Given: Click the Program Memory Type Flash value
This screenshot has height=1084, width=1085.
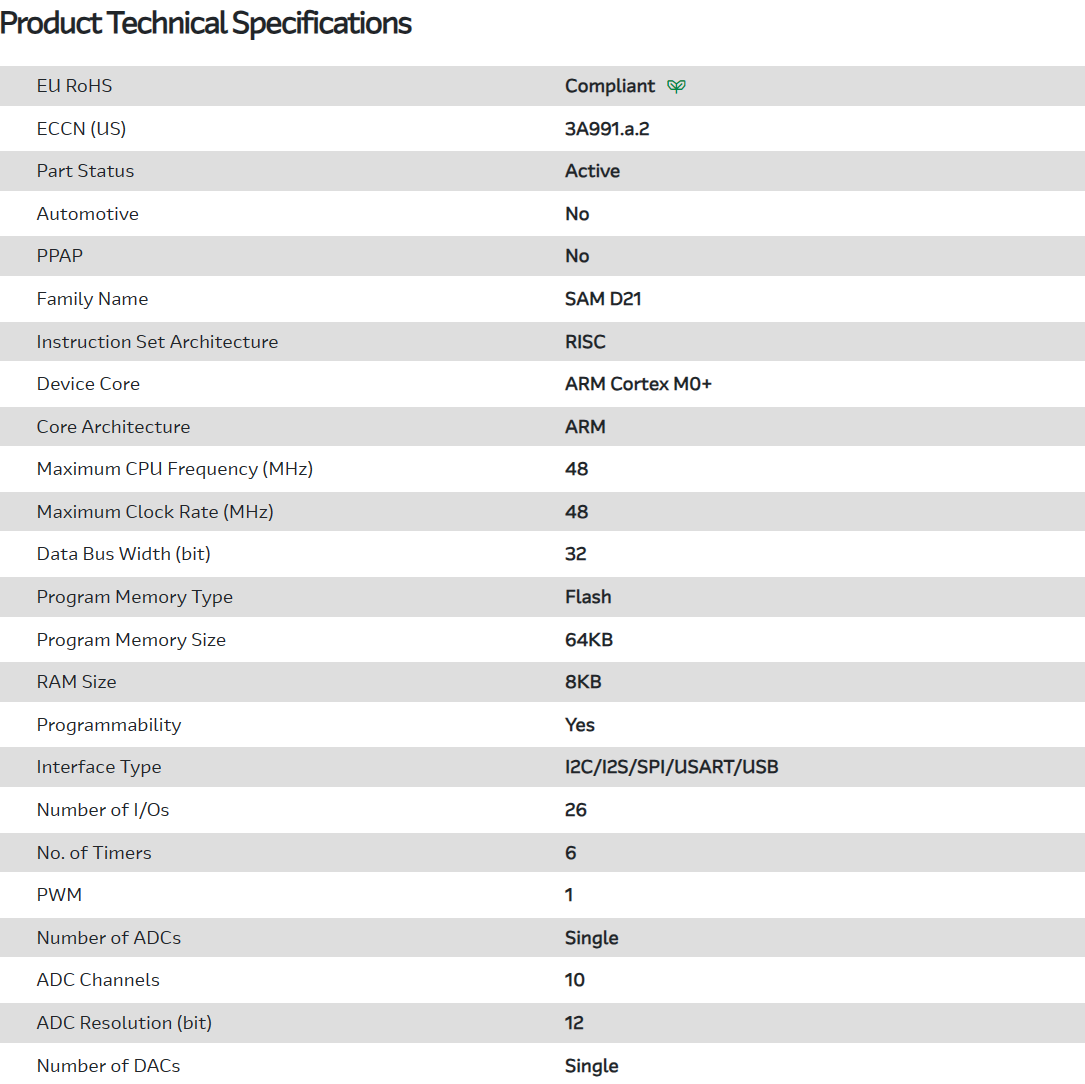Looking at the screenshot, I should 588,597.
